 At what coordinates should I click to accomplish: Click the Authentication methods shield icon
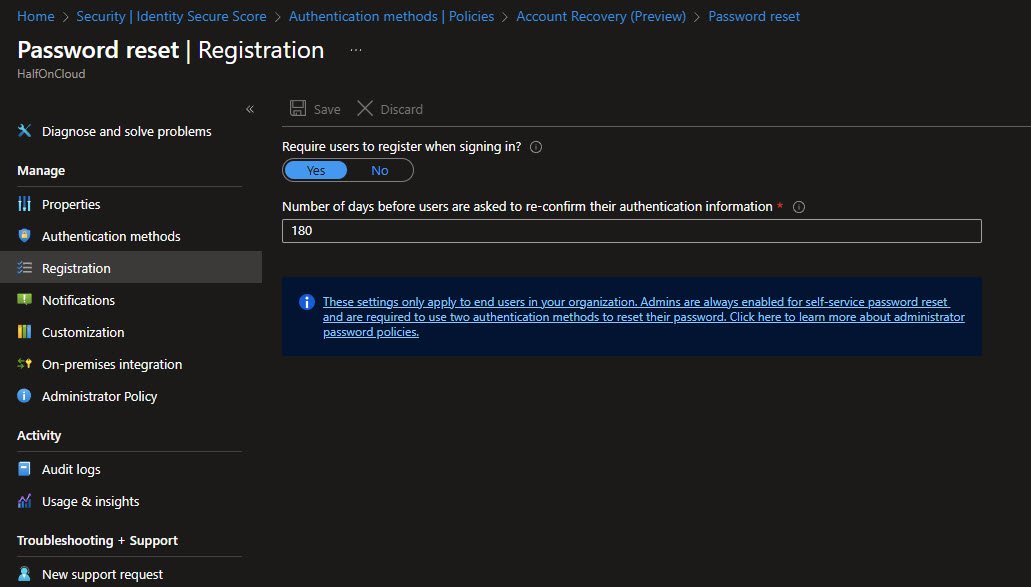click(x=25, y=236)
